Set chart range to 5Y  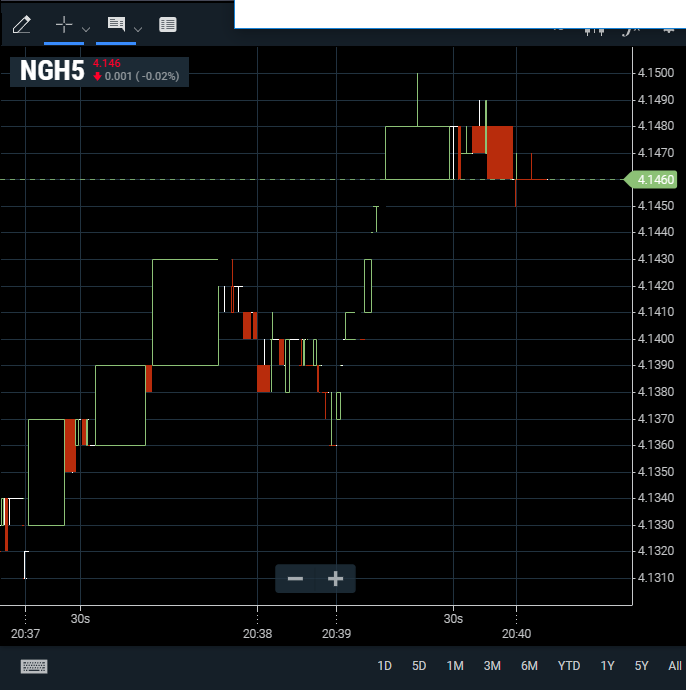[x=641, y=666]
